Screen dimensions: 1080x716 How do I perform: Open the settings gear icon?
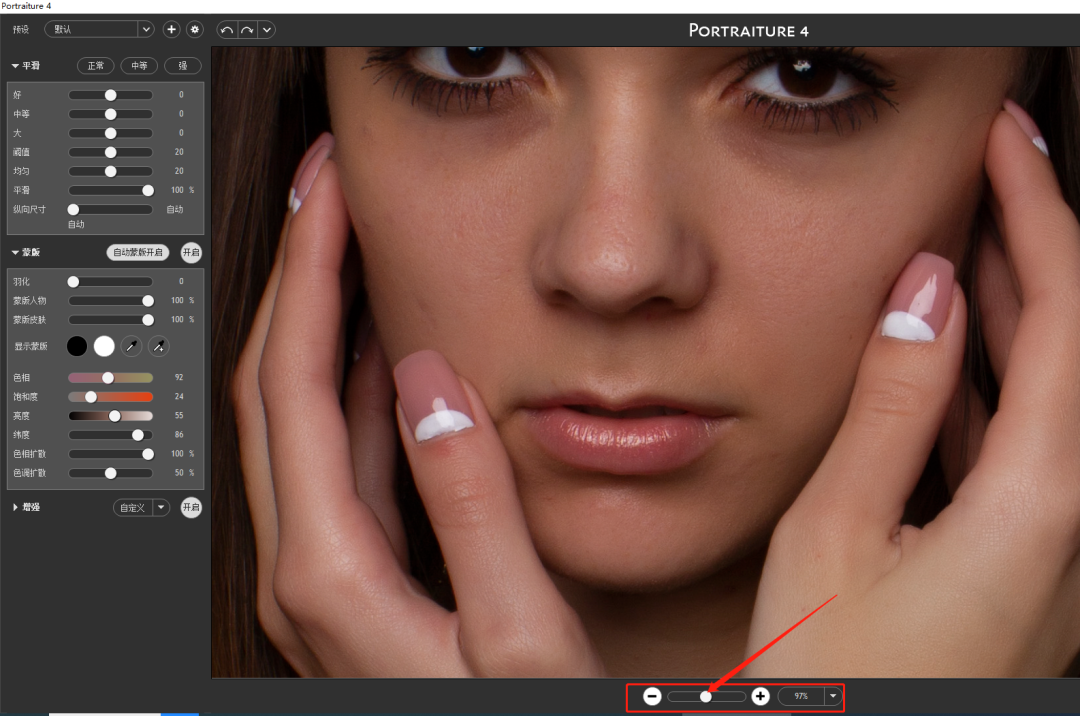195,30
